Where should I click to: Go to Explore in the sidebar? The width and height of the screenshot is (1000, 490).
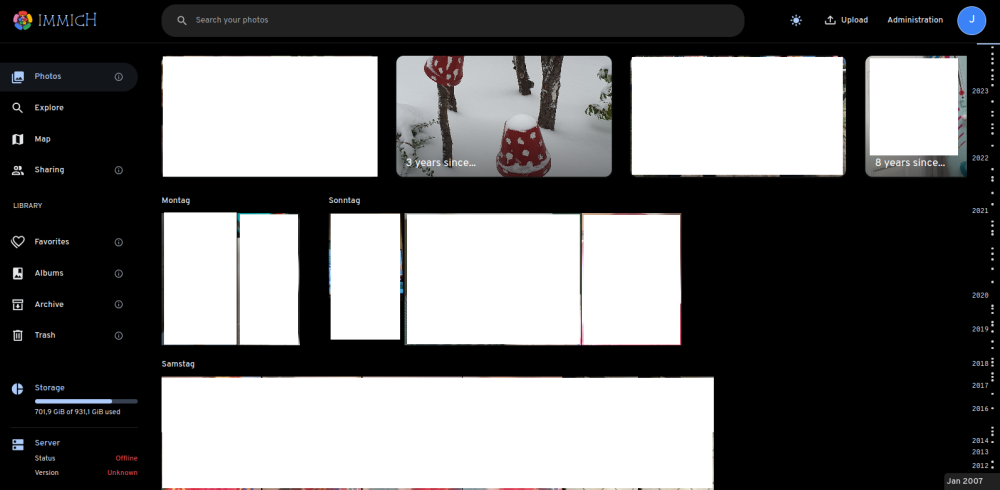(x=69, y=108)
